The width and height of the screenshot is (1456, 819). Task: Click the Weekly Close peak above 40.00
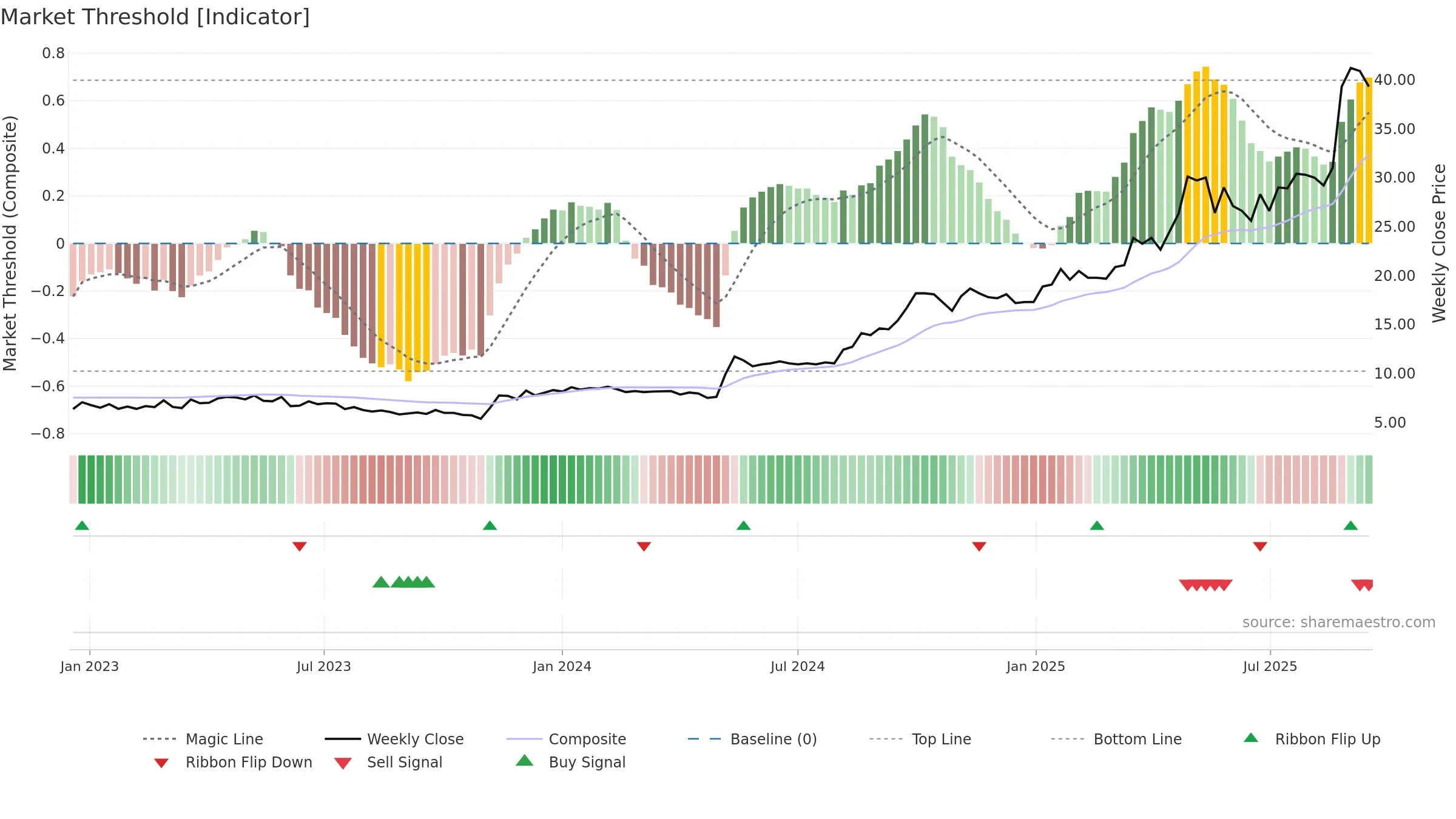point(1351,69)
